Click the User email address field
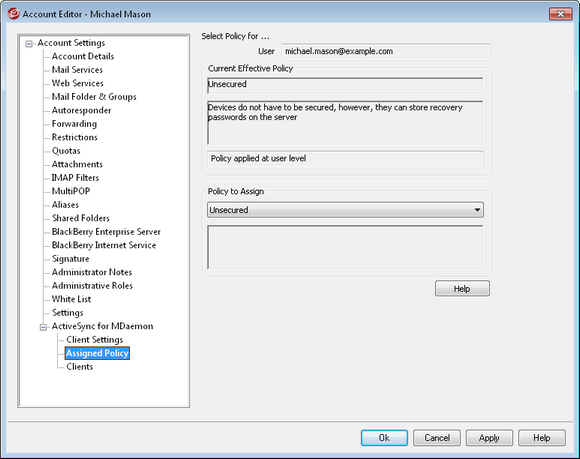 tap(386, 51)
